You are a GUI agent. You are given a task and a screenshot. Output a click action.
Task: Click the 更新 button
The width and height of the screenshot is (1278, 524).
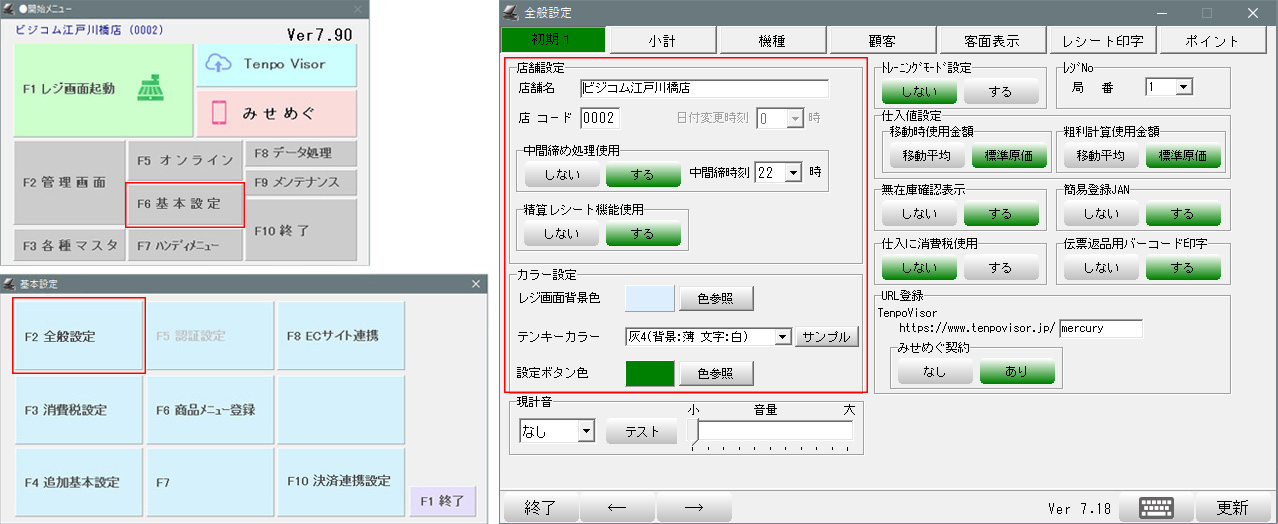[x=1232, y=507]
